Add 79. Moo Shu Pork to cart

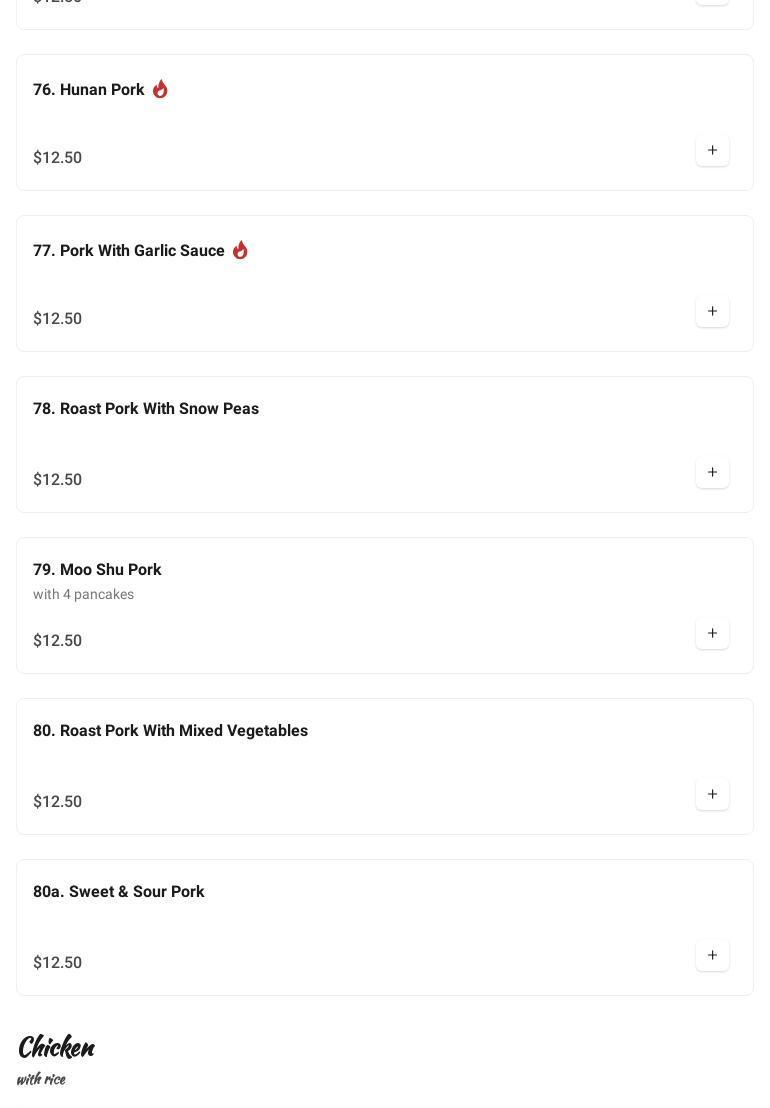pos(712,634)
